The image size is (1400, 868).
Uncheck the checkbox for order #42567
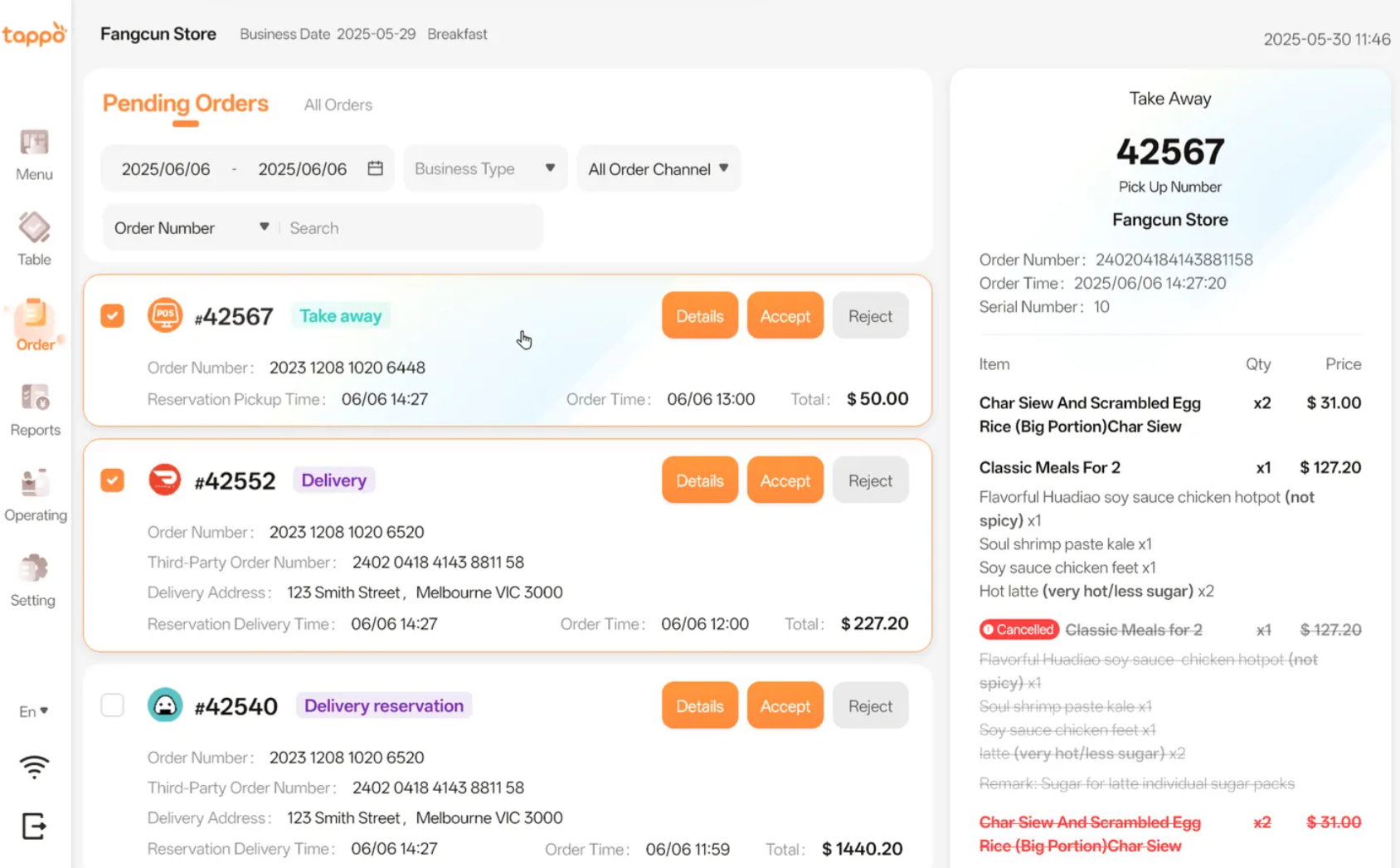click(x=113, y=316)
